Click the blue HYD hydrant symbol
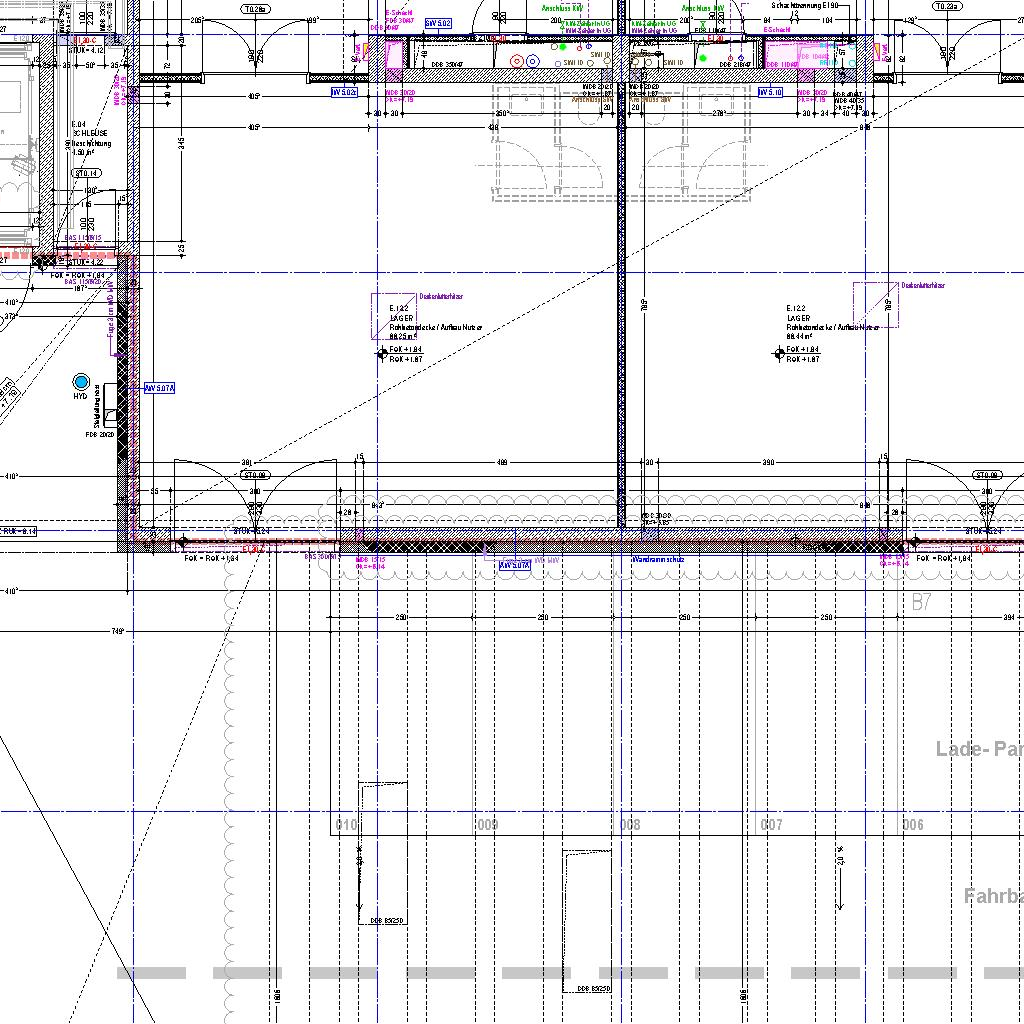The width and height of the screenshot is (1024, 1024). [81, 381]
